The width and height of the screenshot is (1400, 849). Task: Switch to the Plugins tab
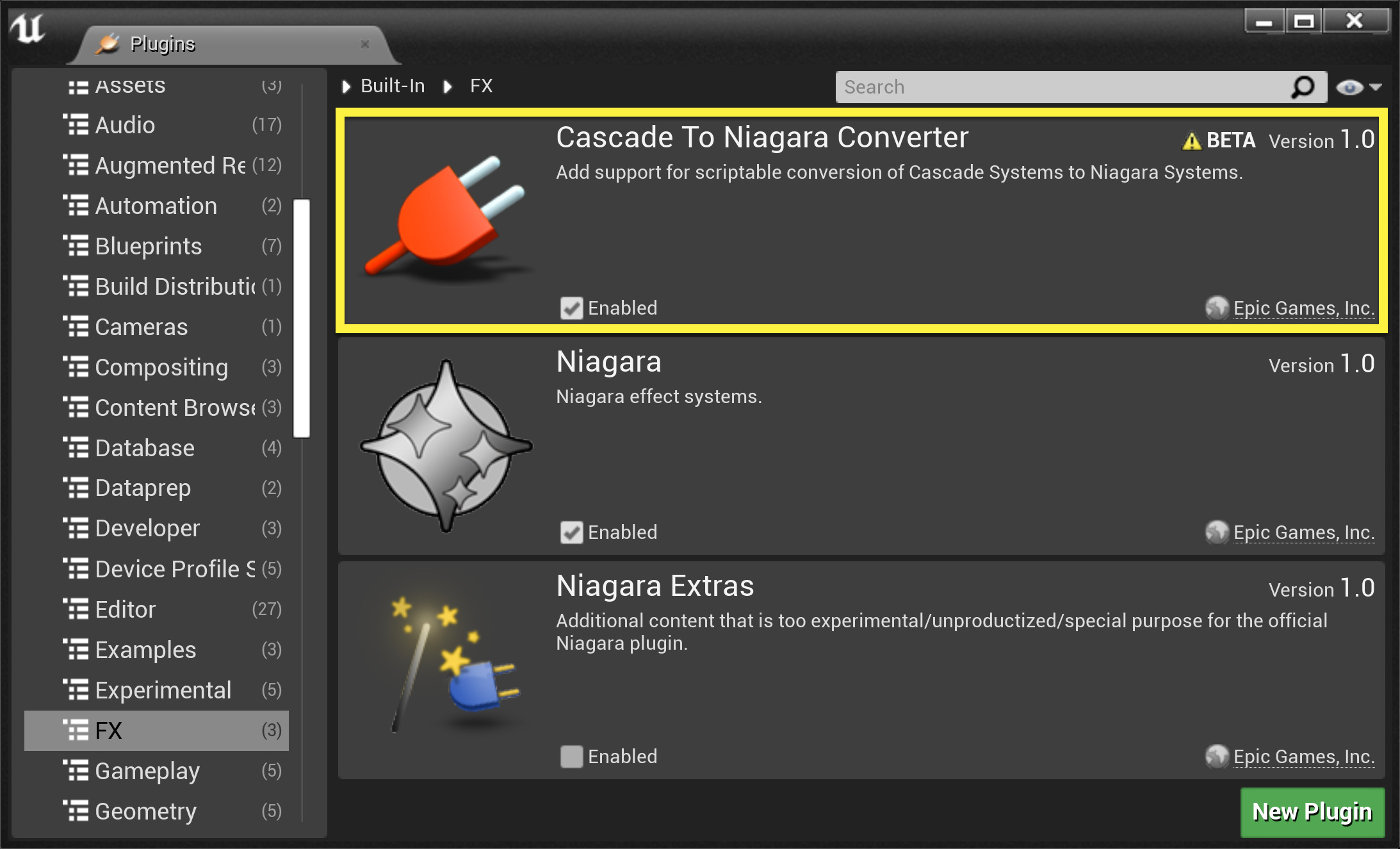(x=162, y=44)
